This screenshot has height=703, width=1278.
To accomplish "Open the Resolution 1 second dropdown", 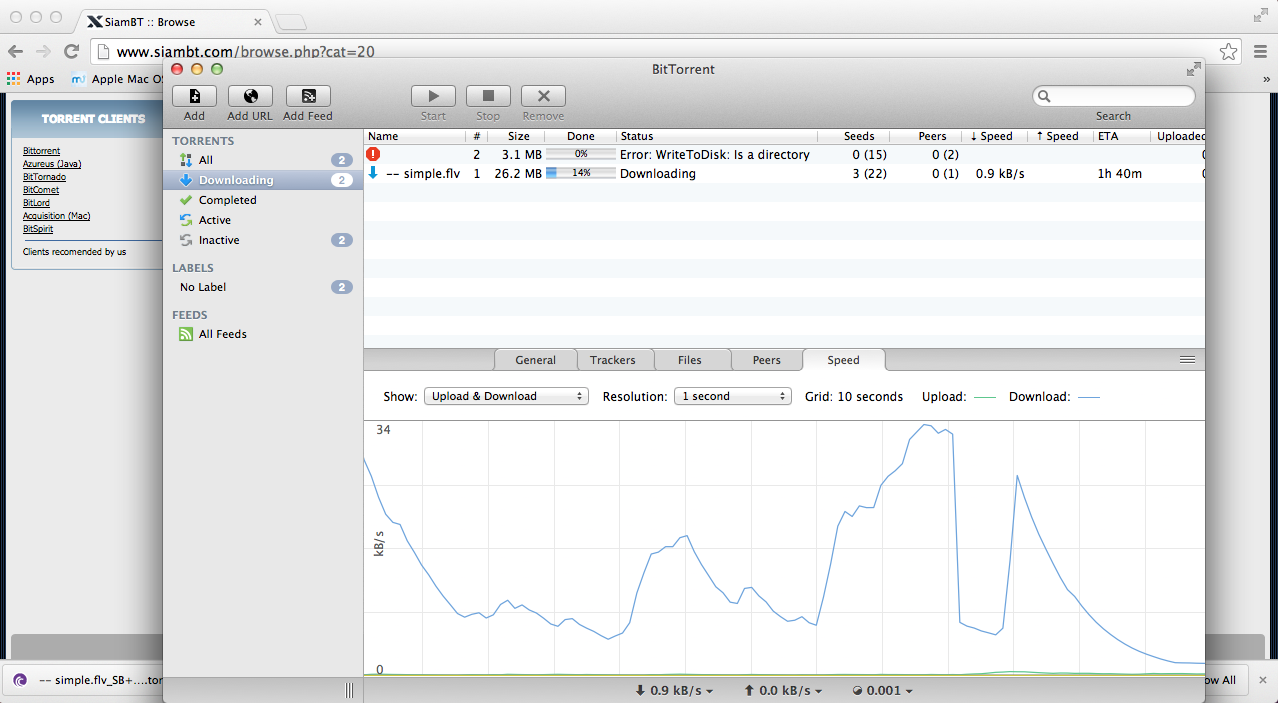I will 733,396.
